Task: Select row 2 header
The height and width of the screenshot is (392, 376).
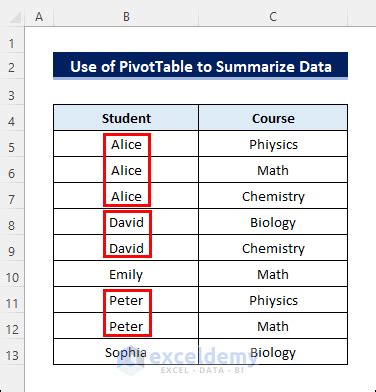Action: tap(12, 67)
